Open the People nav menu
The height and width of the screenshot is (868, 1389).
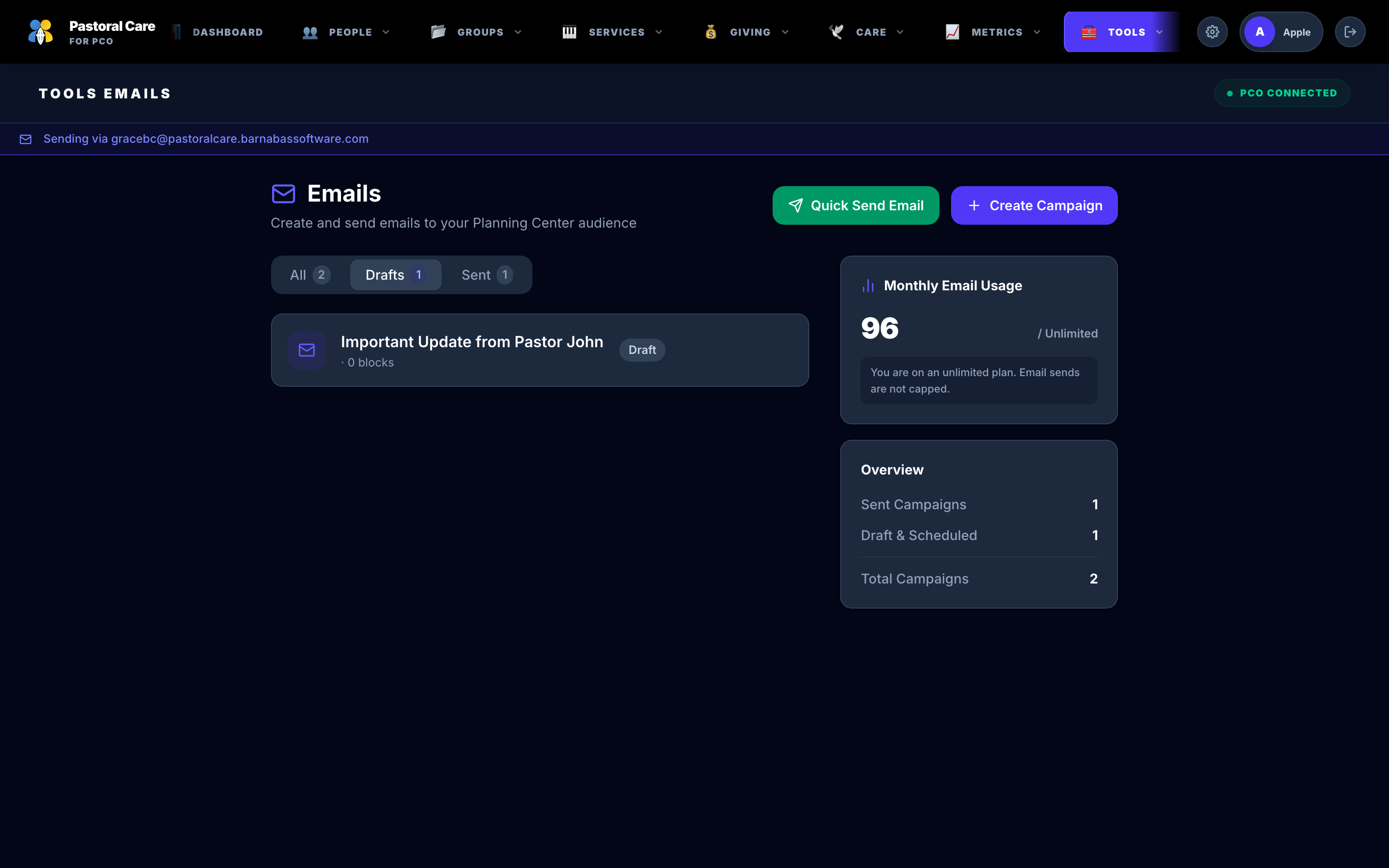[346, 32]
